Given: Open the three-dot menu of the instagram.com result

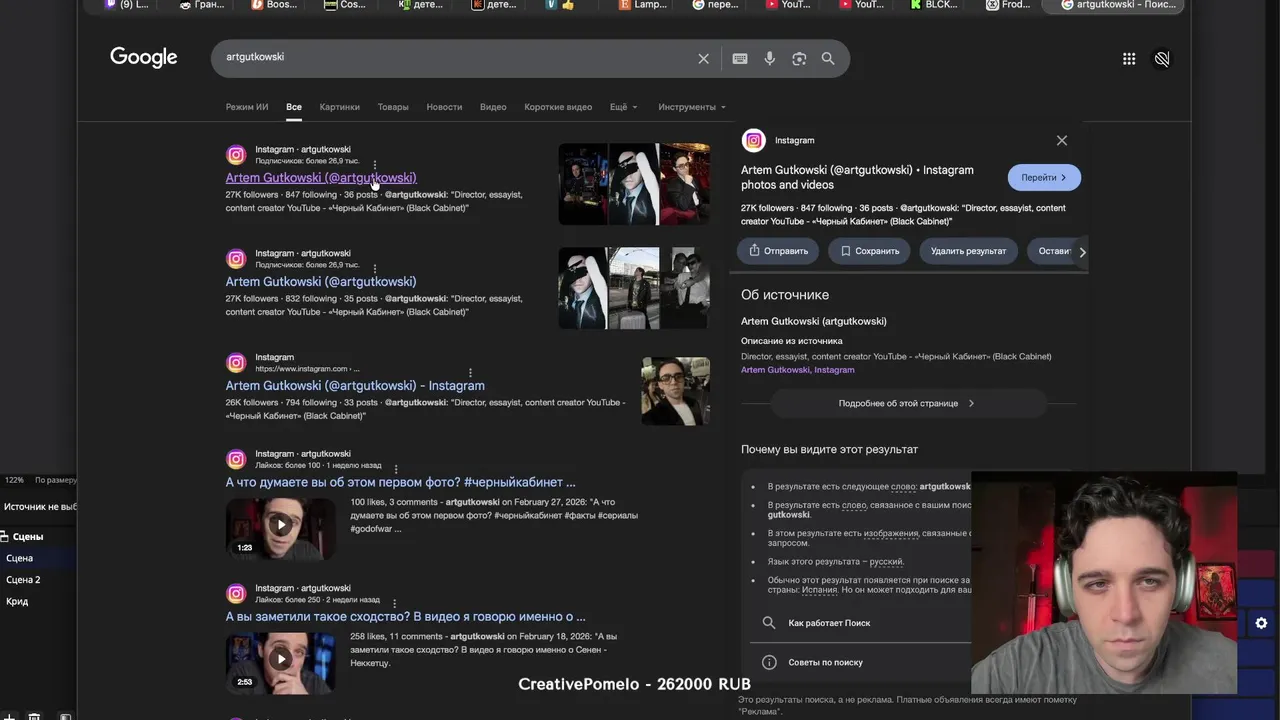Looking at the screenshot, I should [470, 372].
